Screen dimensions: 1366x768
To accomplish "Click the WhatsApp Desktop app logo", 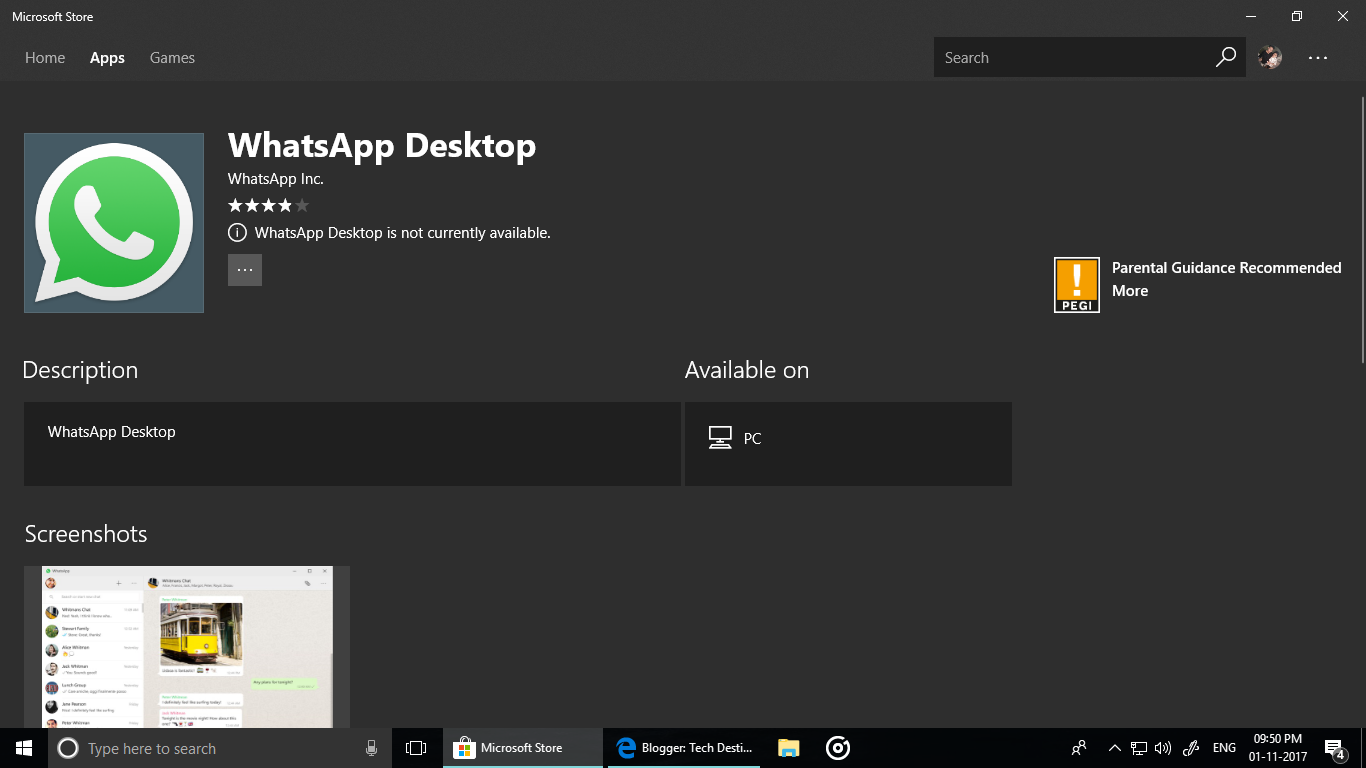I will click(114, 223).
